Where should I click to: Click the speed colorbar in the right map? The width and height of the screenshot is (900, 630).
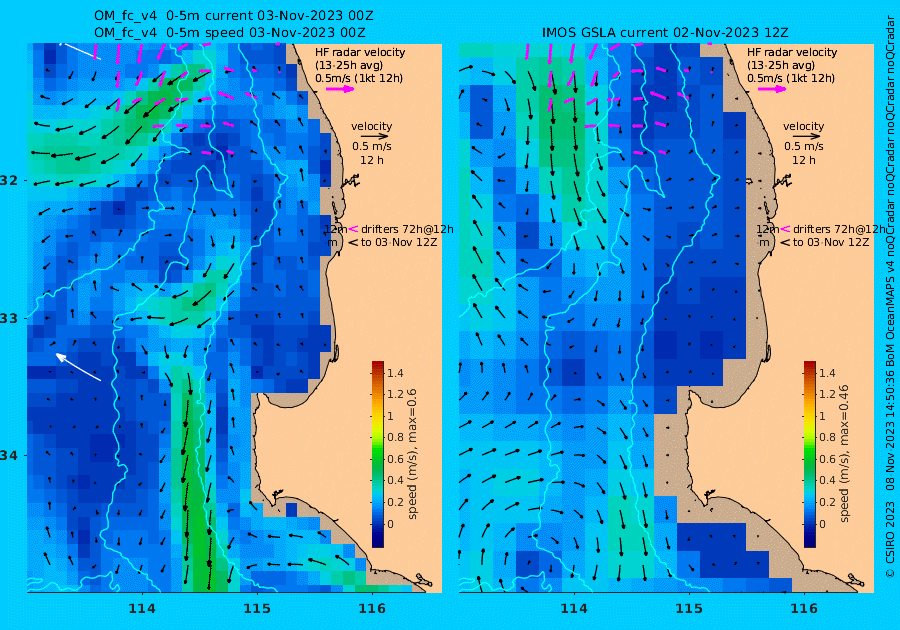coord(809,454)
